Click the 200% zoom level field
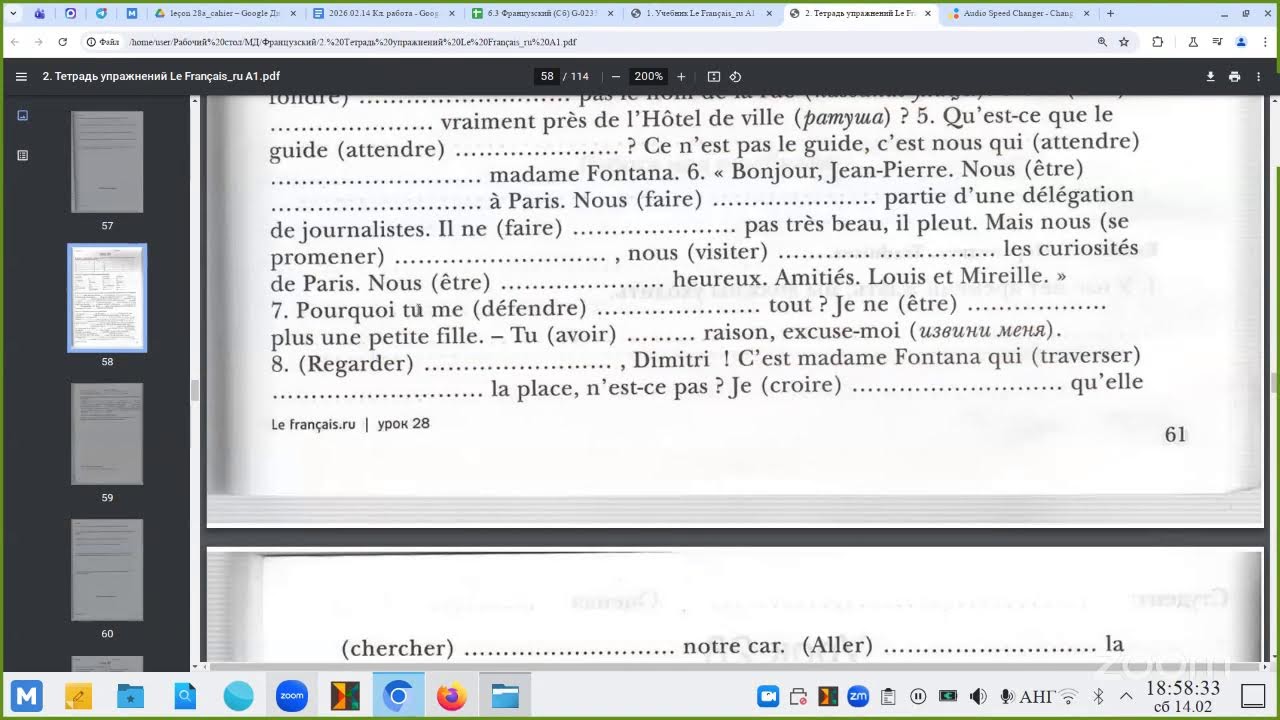Screen dimensions: 1280x720 coord(648,76)
